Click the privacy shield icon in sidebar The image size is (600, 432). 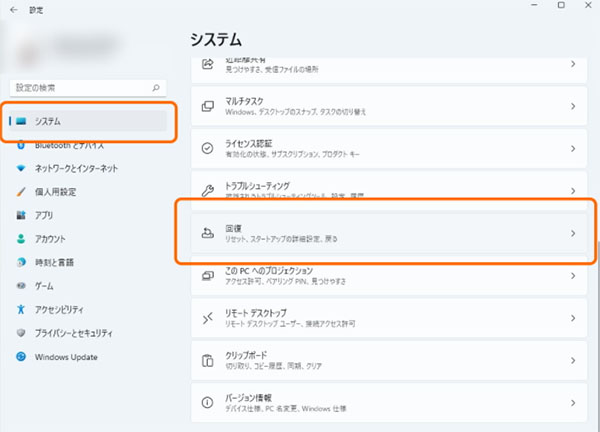pyautogui.click(x=21, y=333)
